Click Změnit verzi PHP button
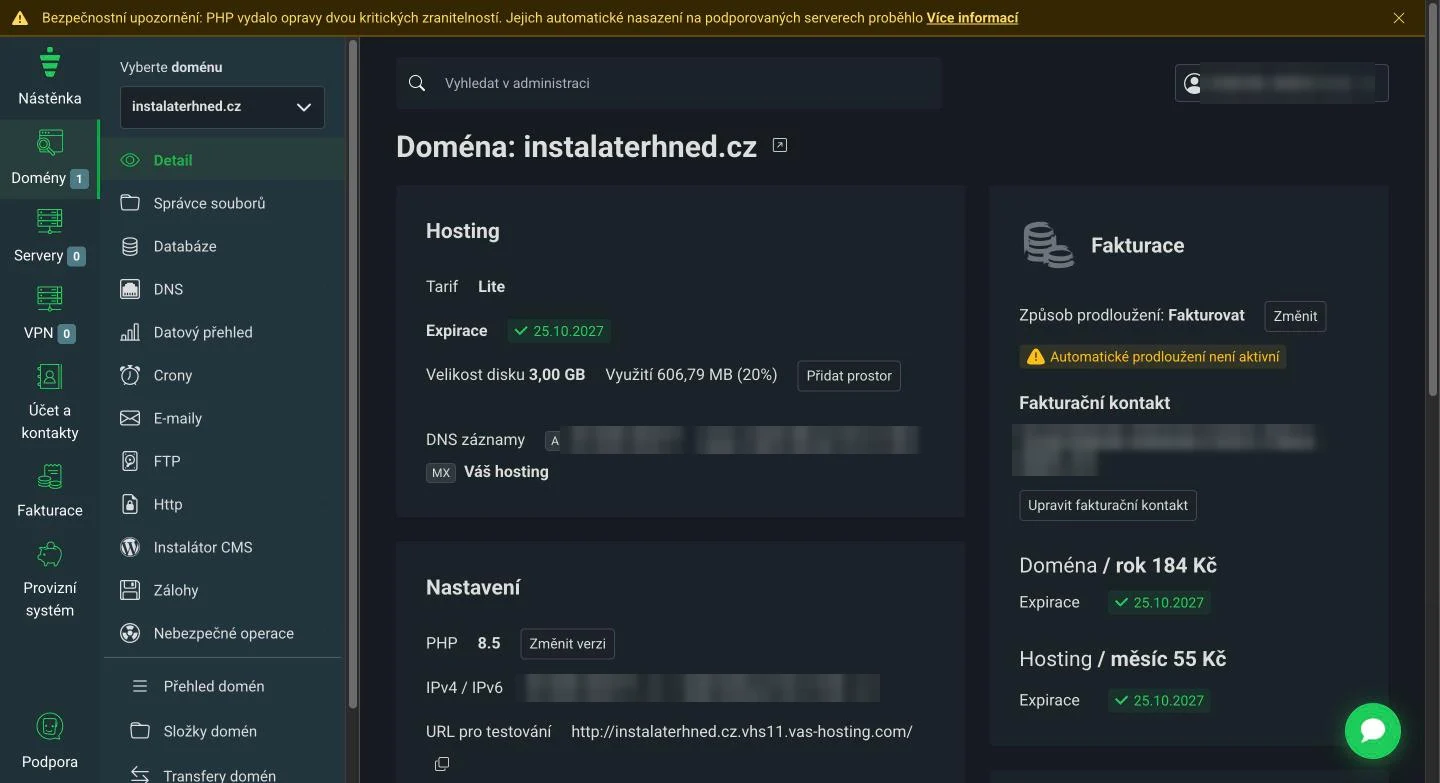Screen dimensions: 1440x783 [x=567, y=643]
